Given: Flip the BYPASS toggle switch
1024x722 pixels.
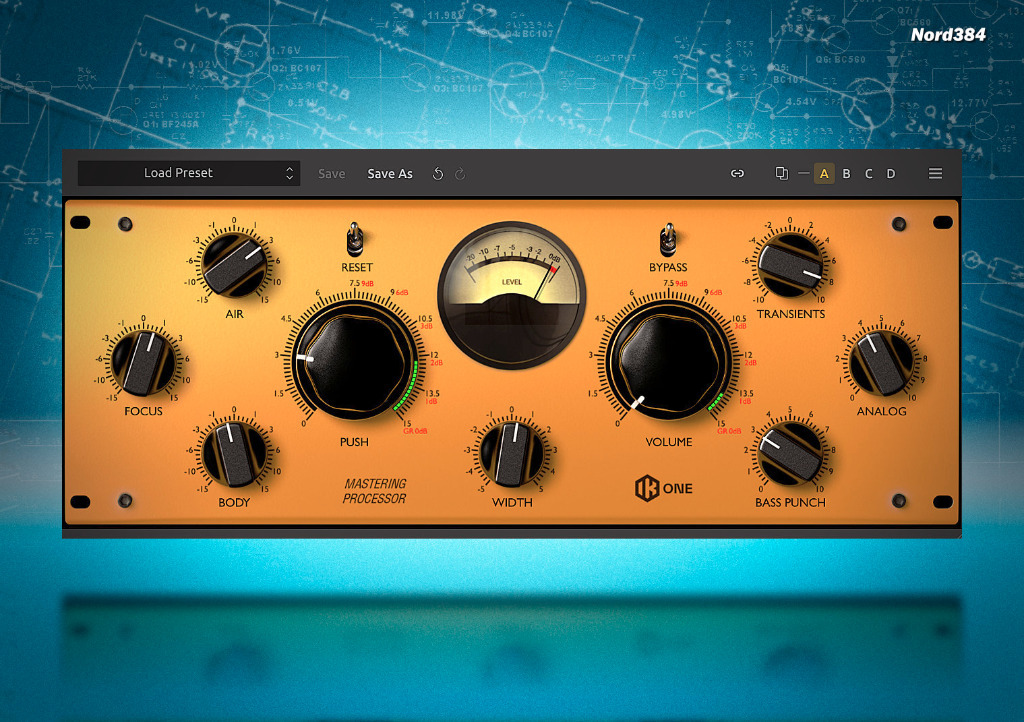Looking at the screenshot, I should pyautogui.click(x=668, y=239).
